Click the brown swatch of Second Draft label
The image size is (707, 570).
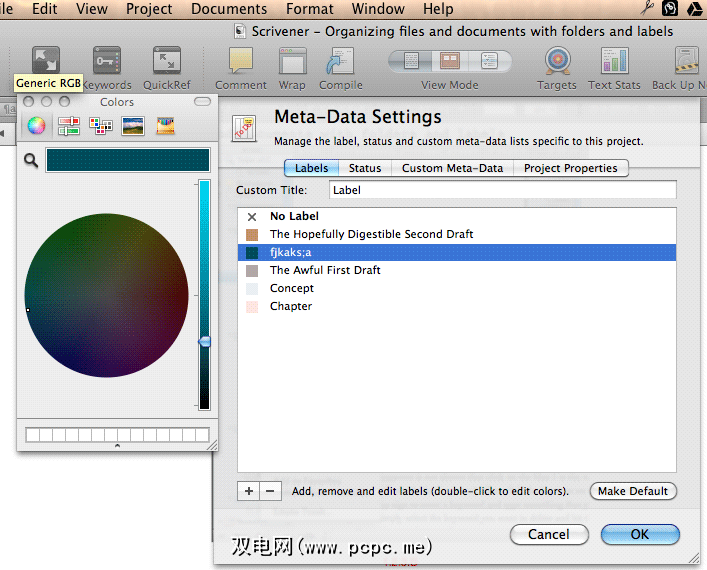[252, 234]
